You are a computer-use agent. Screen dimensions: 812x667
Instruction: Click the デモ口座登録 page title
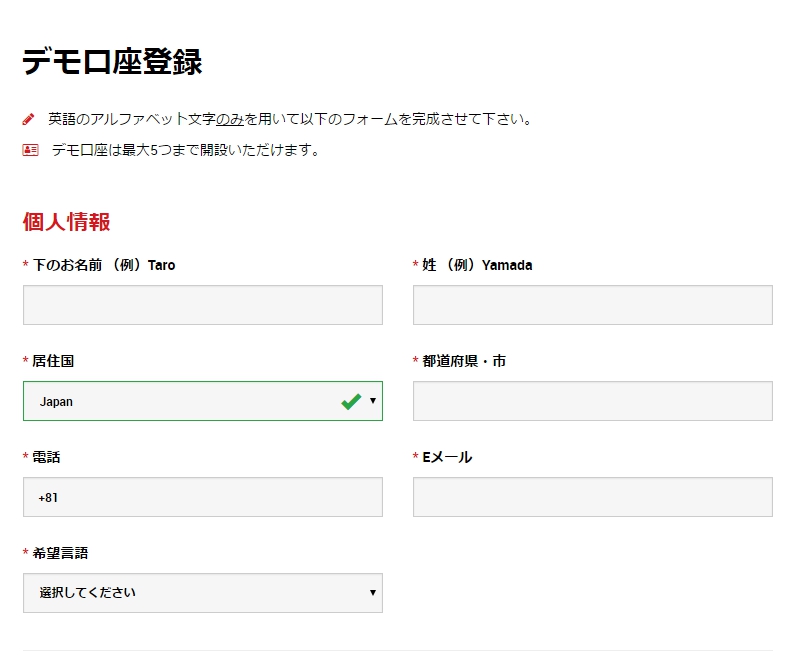[112, 62]
